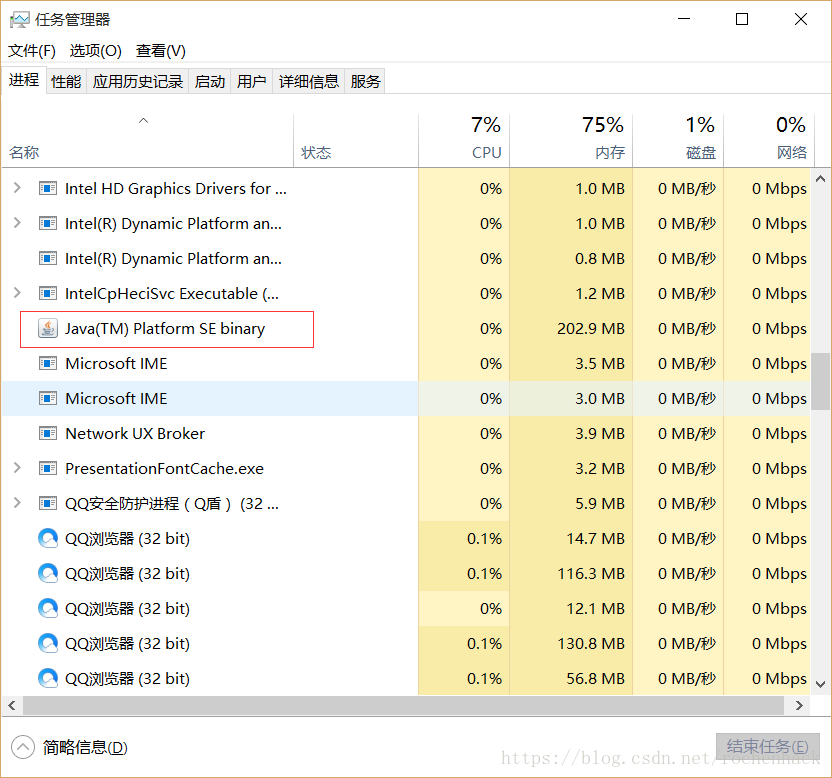Click the PresentationFontCache.exe process icon
The image size is (832, 778).
[x=48, y=469]
